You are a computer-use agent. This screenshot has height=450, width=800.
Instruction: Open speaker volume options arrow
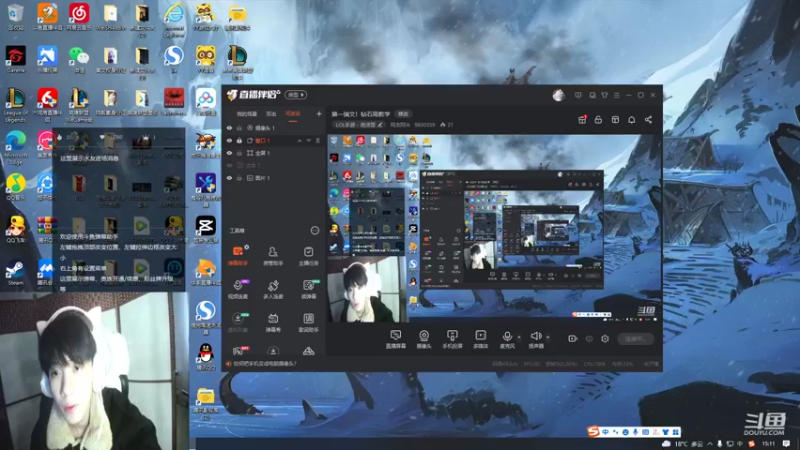(x=548, y=337)
